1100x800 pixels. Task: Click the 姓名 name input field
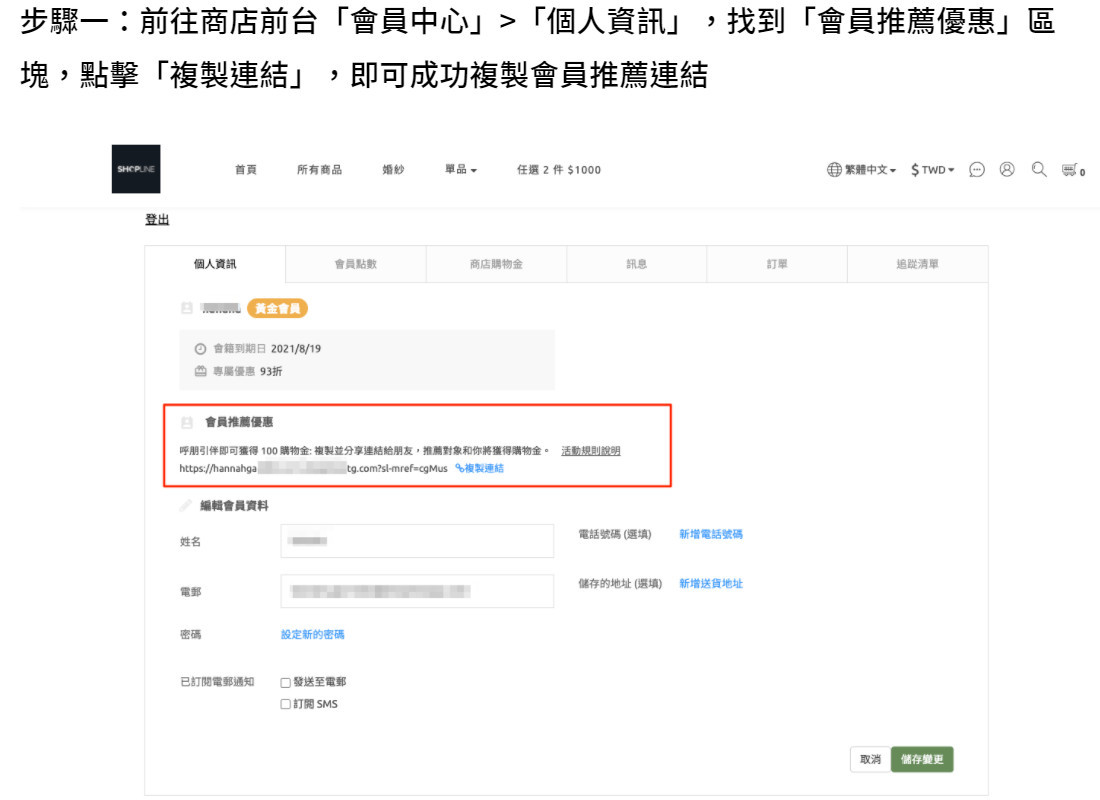point(417,541)
